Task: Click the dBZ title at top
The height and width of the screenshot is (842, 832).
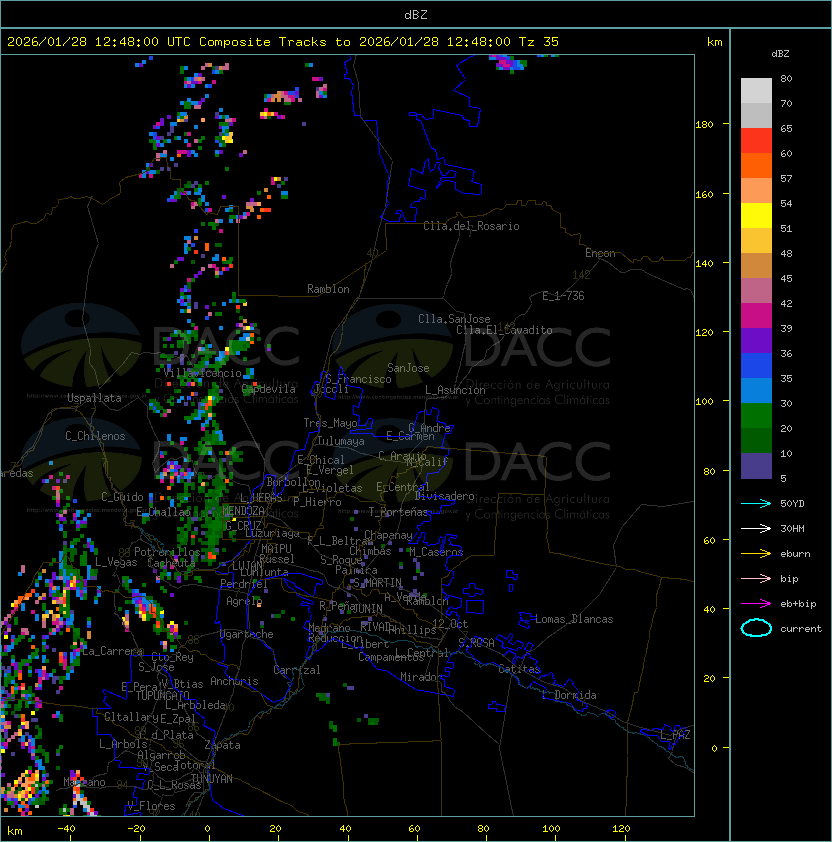Action: (x=416, y=15)
